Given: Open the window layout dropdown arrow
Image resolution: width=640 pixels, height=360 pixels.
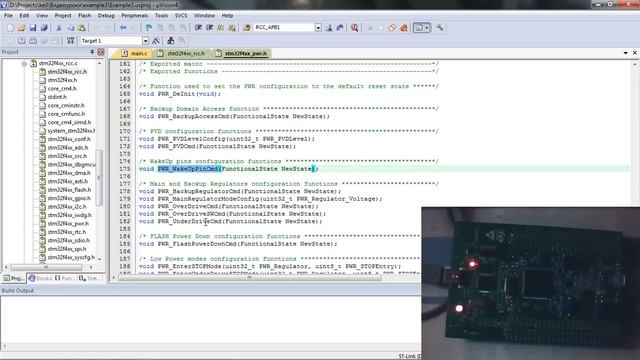Looking at the screenshot, I should pyautogui.click(x=427, y=28).
